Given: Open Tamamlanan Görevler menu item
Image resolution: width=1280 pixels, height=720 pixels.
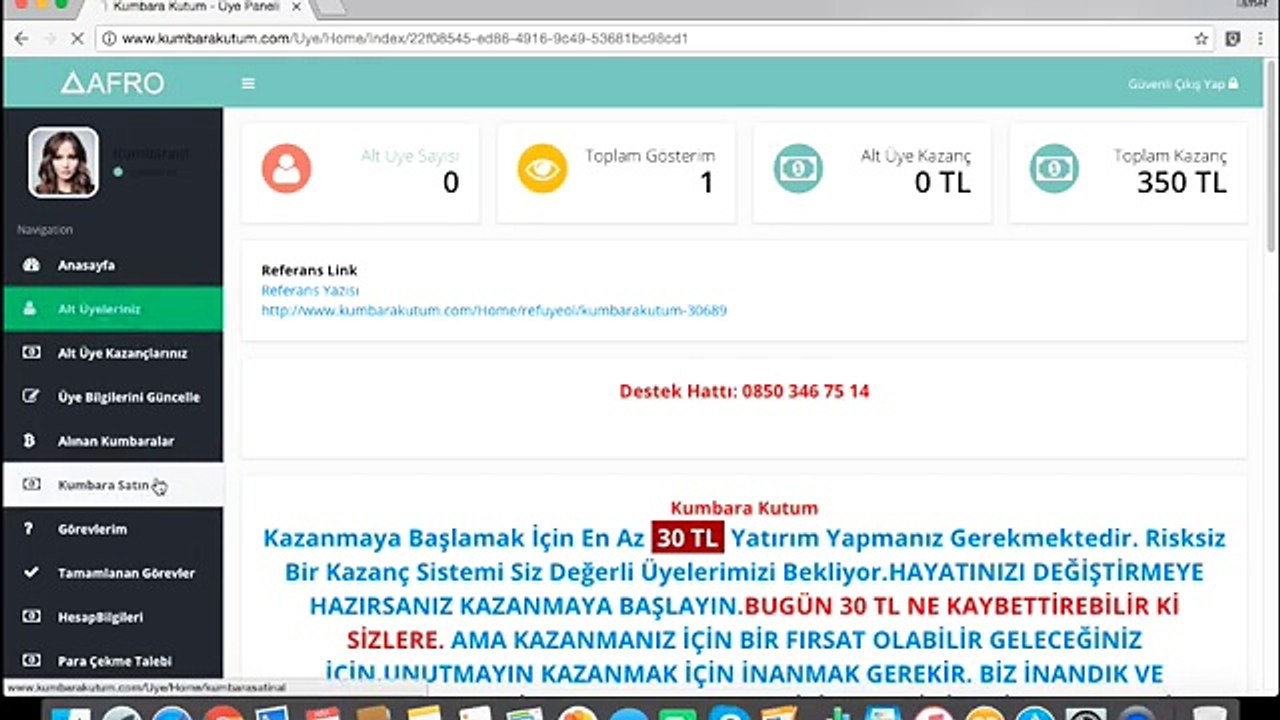Looking at the screenshot, I should (x=112, y=573).
